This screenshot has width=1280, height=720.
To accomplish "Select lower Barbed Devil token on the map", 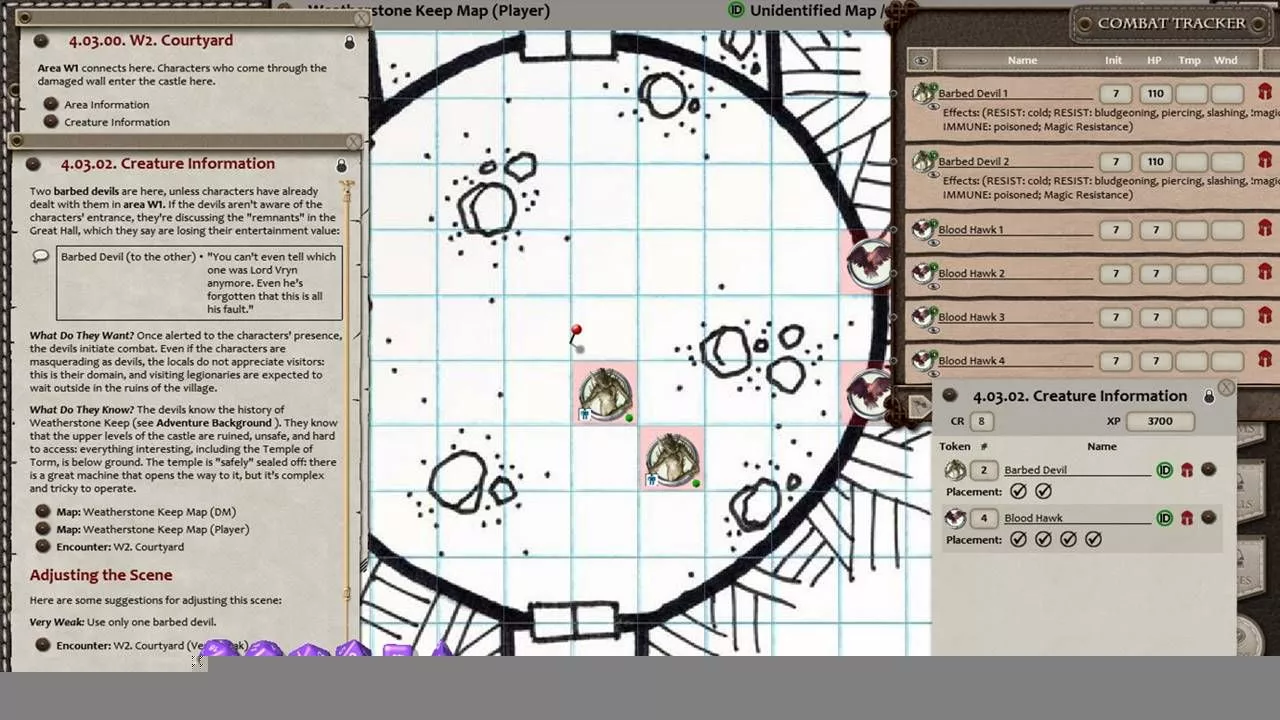I will pyautogui.click(x=672, y=460).
